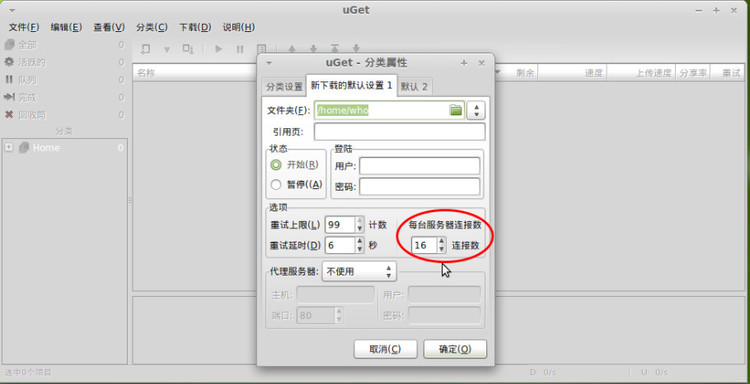Open the 说明(H) menu

(x=239, y=27)
